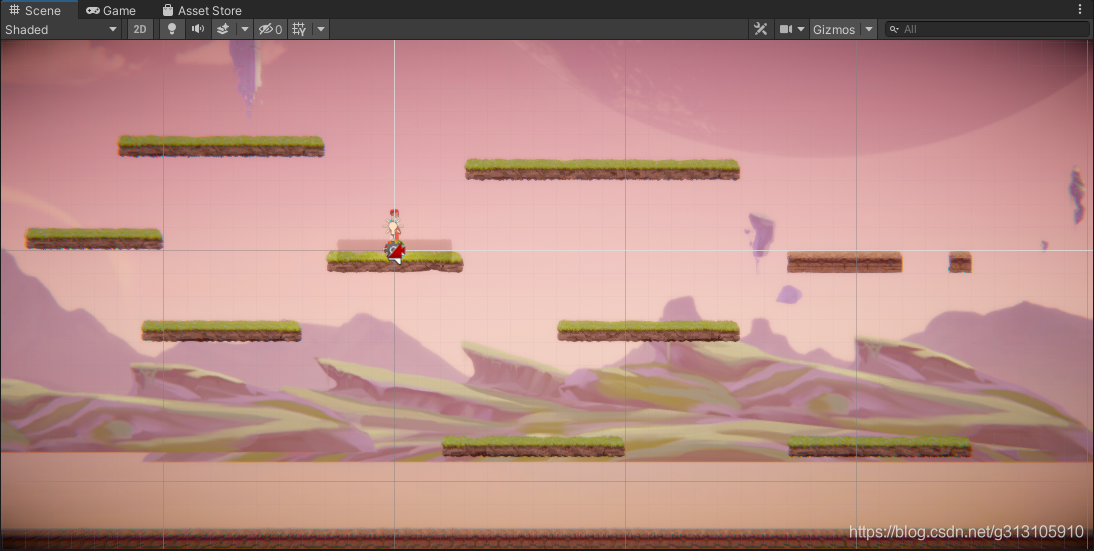Open the Shaded draw mode dropdown
Screen dimensions: 1094x551
(61, 29)
